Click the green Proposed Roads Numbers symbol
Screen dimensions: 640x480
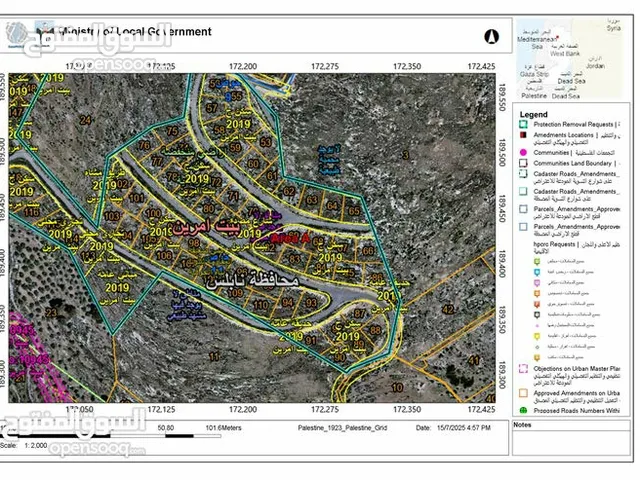[x=523, y=411]
